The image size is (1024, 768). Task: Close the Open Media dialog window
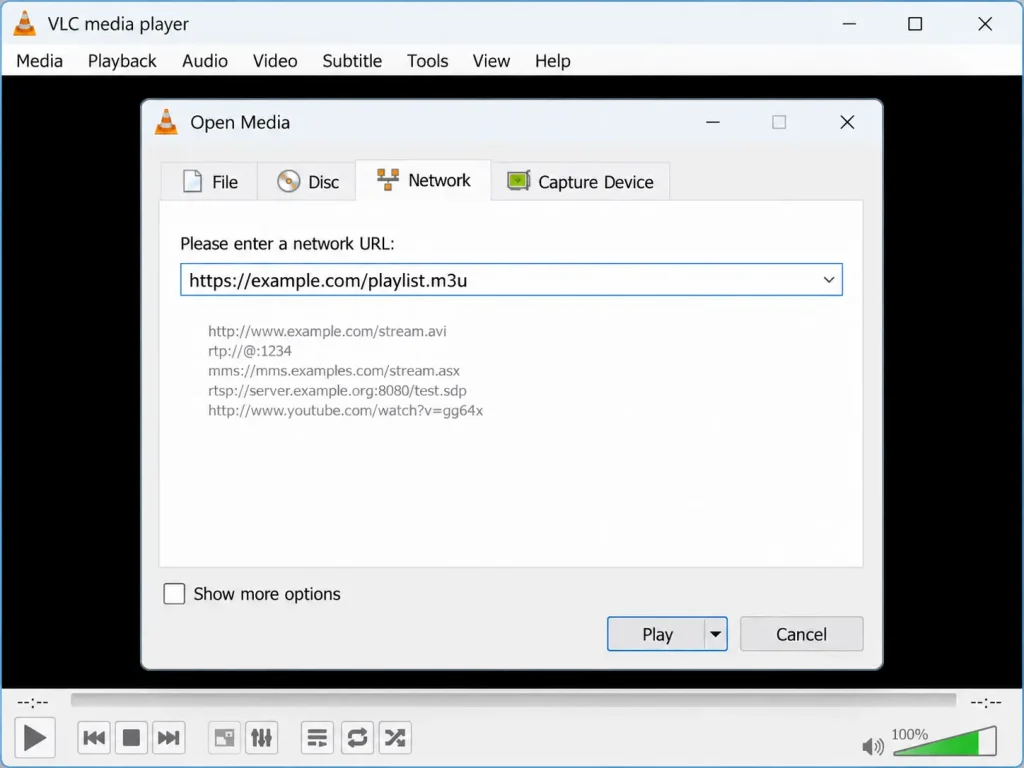click(x=847, y=122)
